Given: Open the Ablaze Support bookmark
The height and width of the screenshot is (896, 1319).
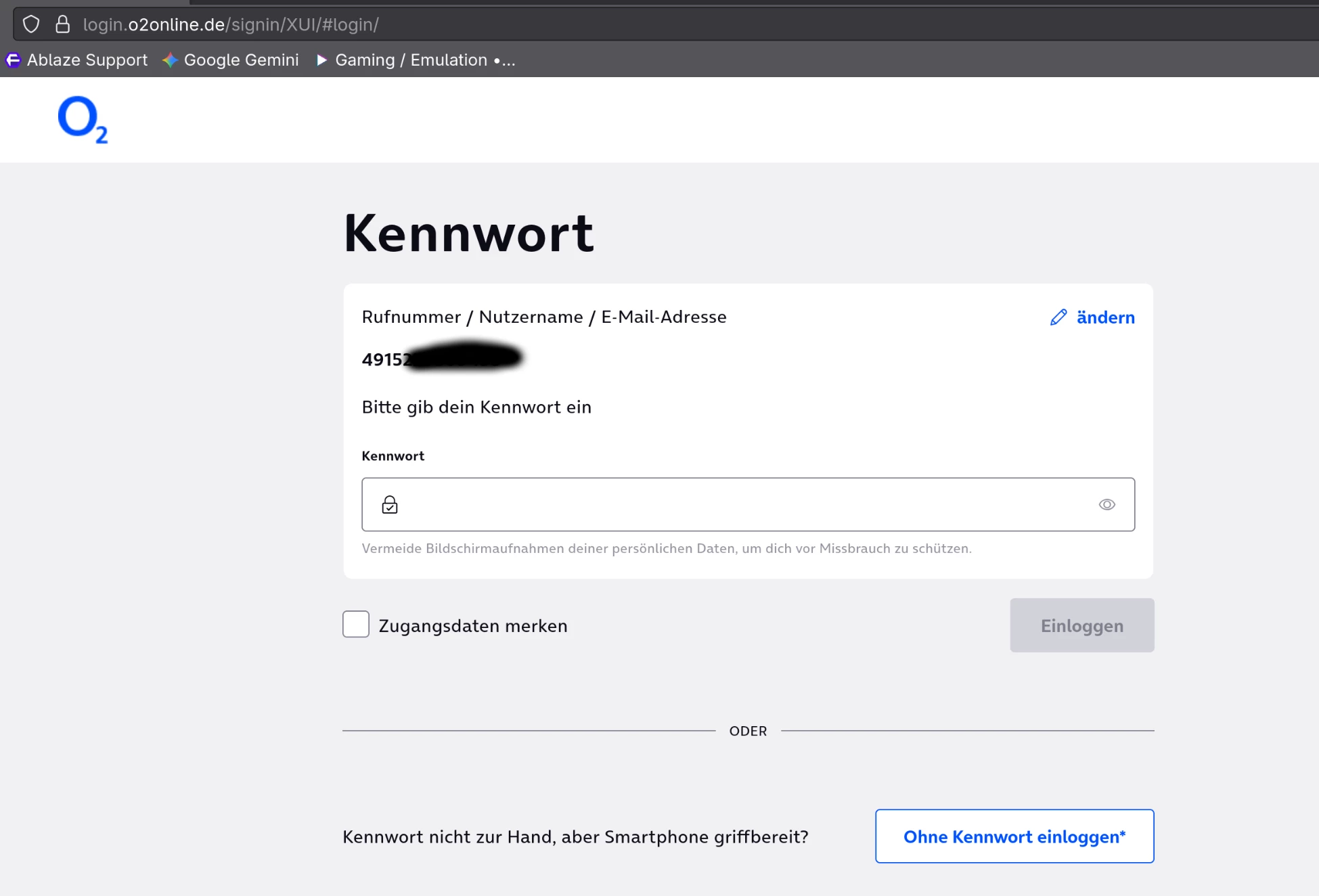Looking at the screenshot, I should click(x=87, y=60).
